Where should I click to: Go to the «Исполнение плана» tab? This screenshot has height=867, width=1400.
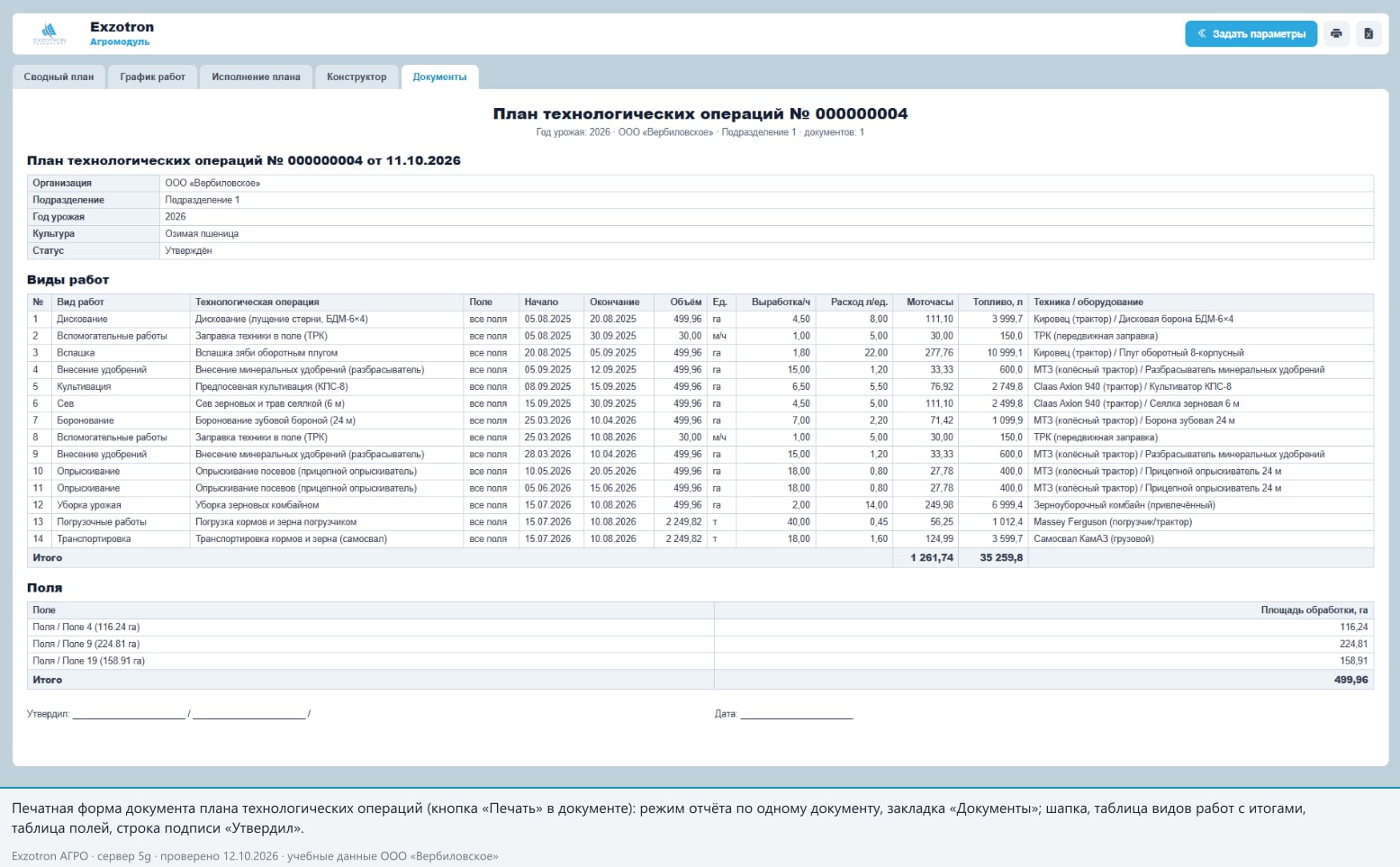tap(256, 77)
